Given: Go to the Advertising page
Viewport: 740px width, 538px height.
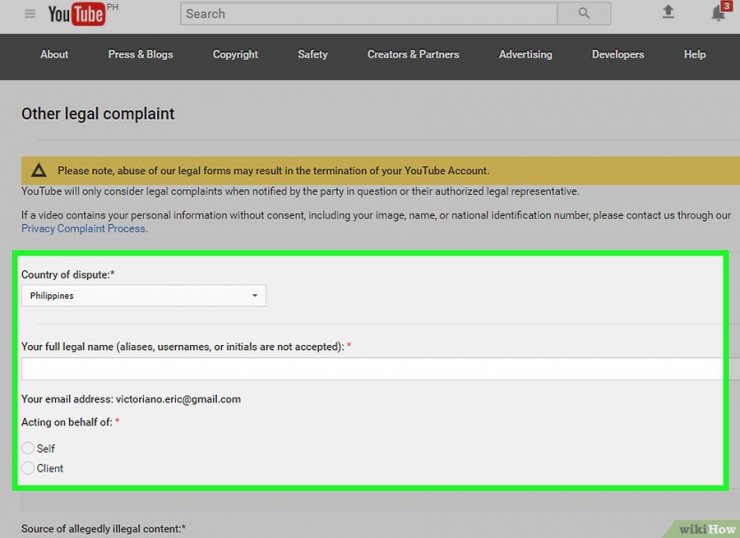Looking at the screenshot, I should click(526, 55).
